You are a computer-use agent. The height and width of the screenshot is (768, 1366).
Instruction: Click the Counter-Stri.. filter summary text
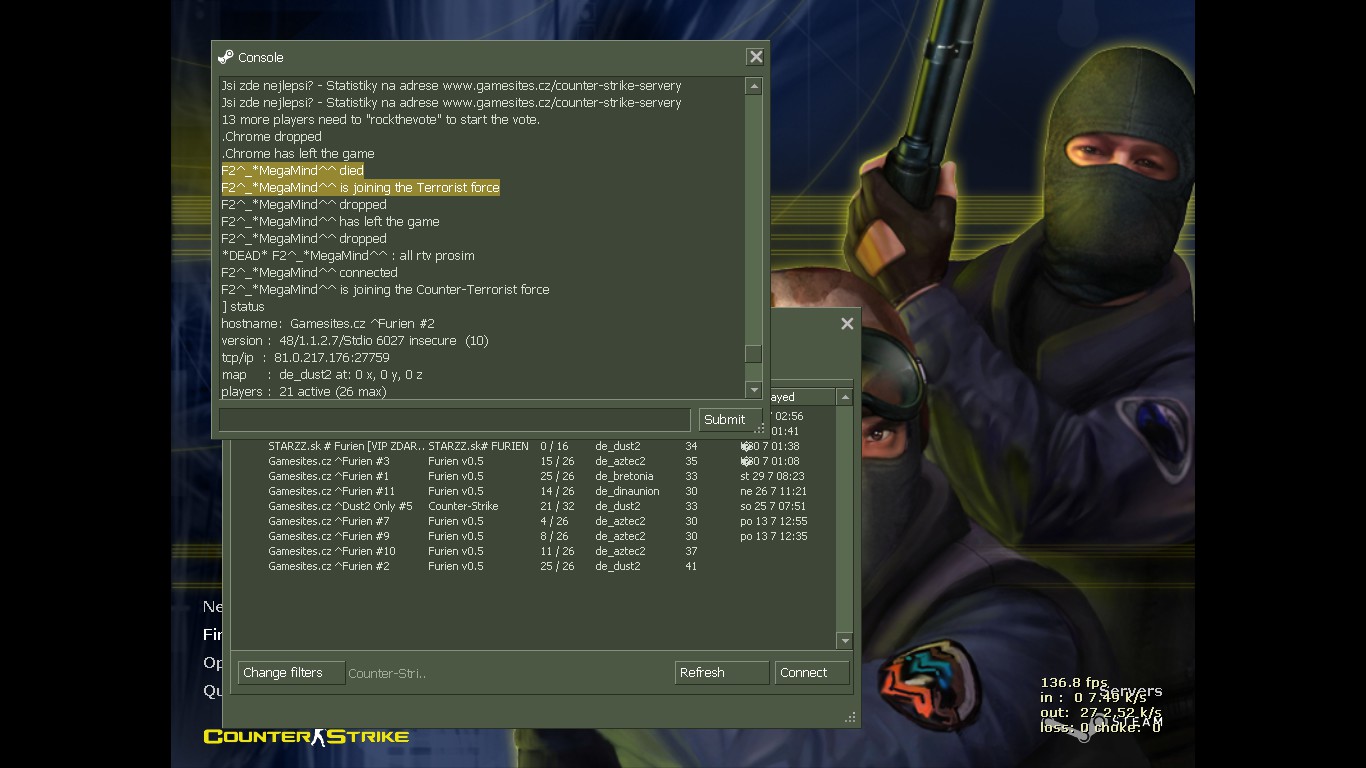tap(387, 673)
